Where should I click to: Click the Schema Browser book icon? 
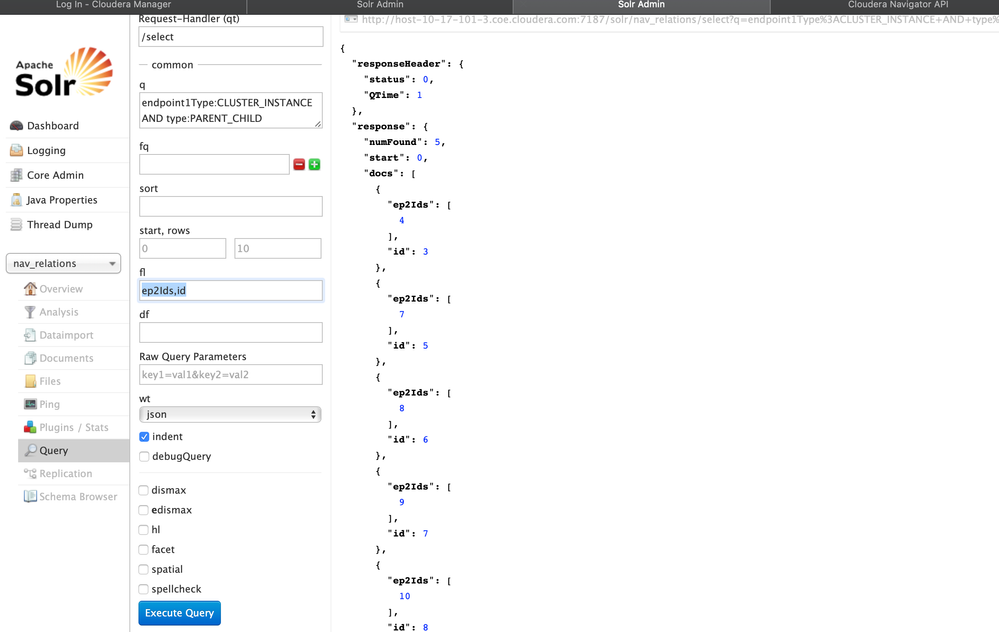point(30,496)
